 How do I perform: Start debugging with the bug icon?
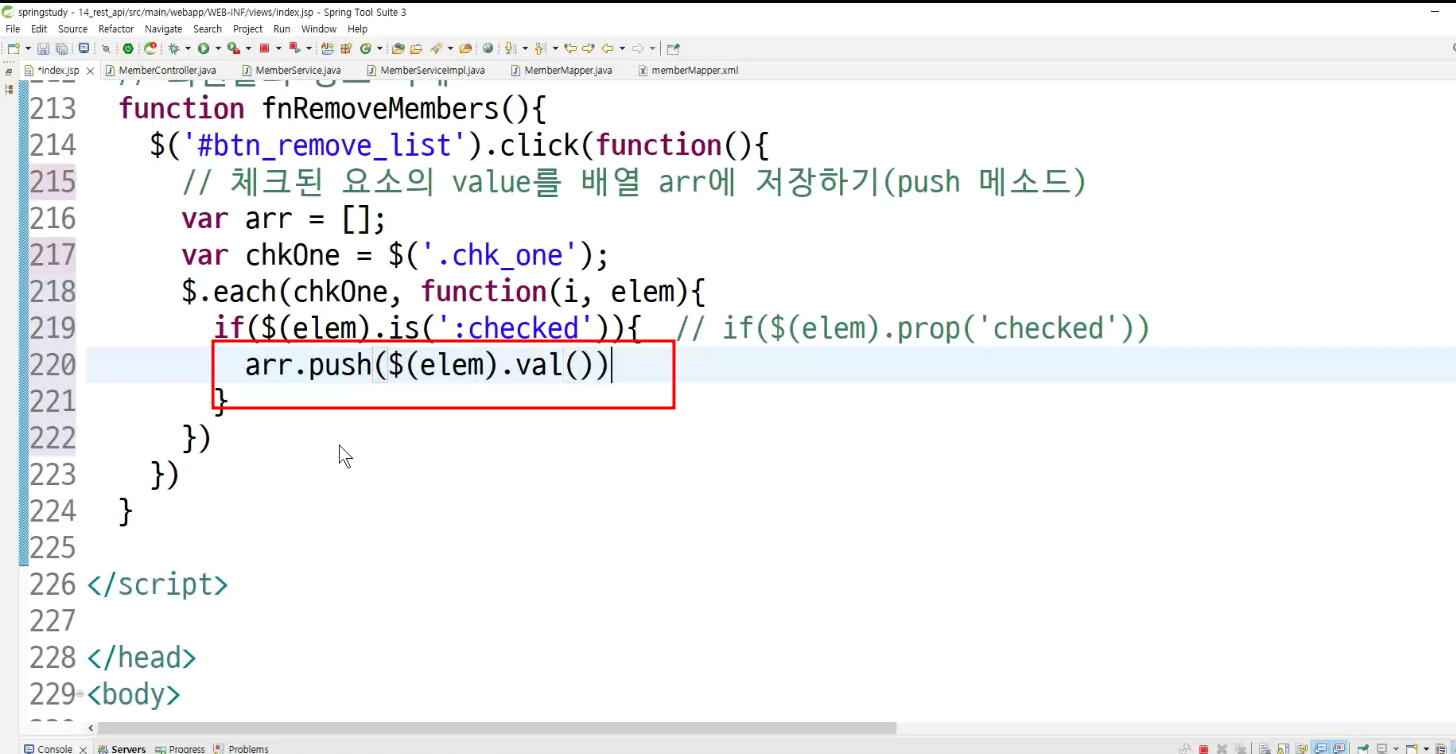click(x=174, y=48)
